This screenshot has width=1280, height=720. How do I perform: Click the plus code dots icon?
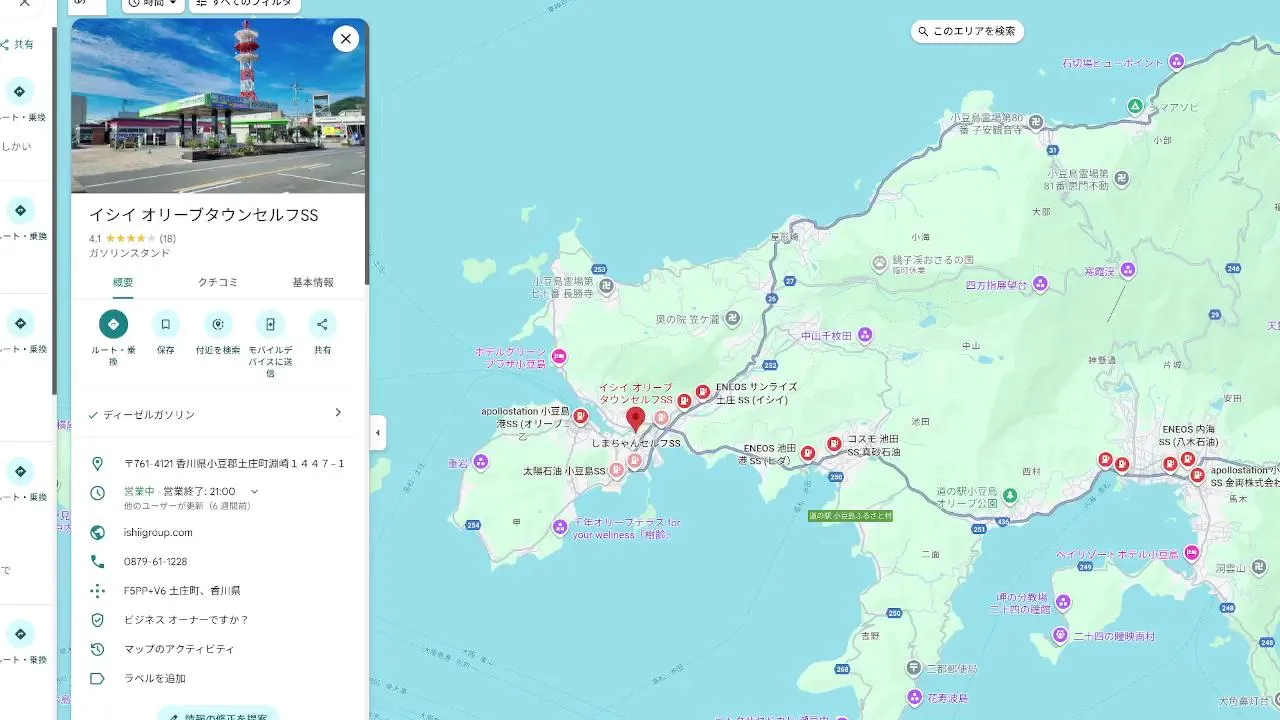97,591
